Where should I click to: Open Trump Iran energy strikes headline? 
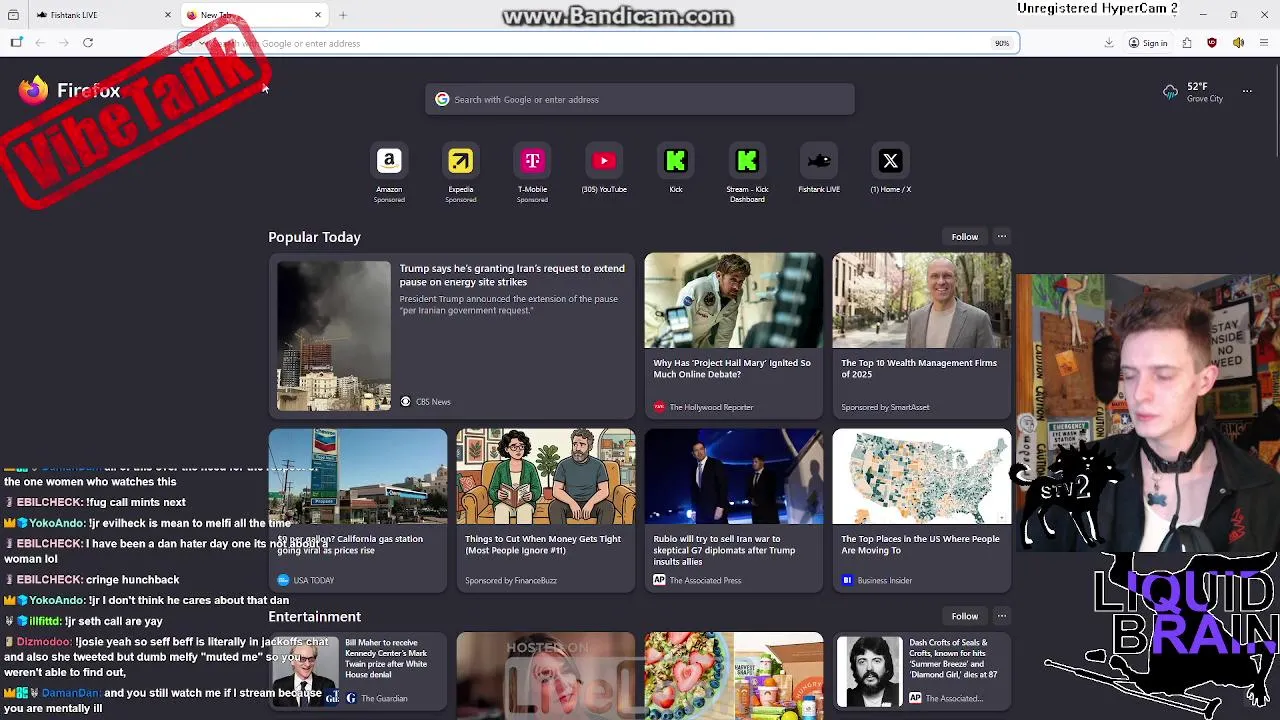(x=512, y=275)
